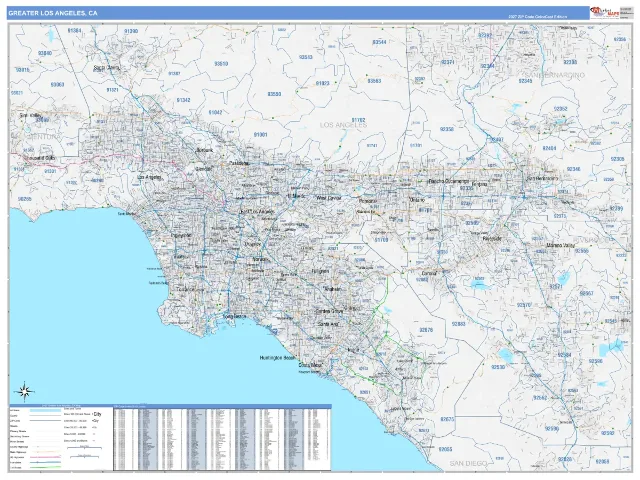Click the Burbank city label
Viewport: 640px width, 480px height.
[204, 150]
